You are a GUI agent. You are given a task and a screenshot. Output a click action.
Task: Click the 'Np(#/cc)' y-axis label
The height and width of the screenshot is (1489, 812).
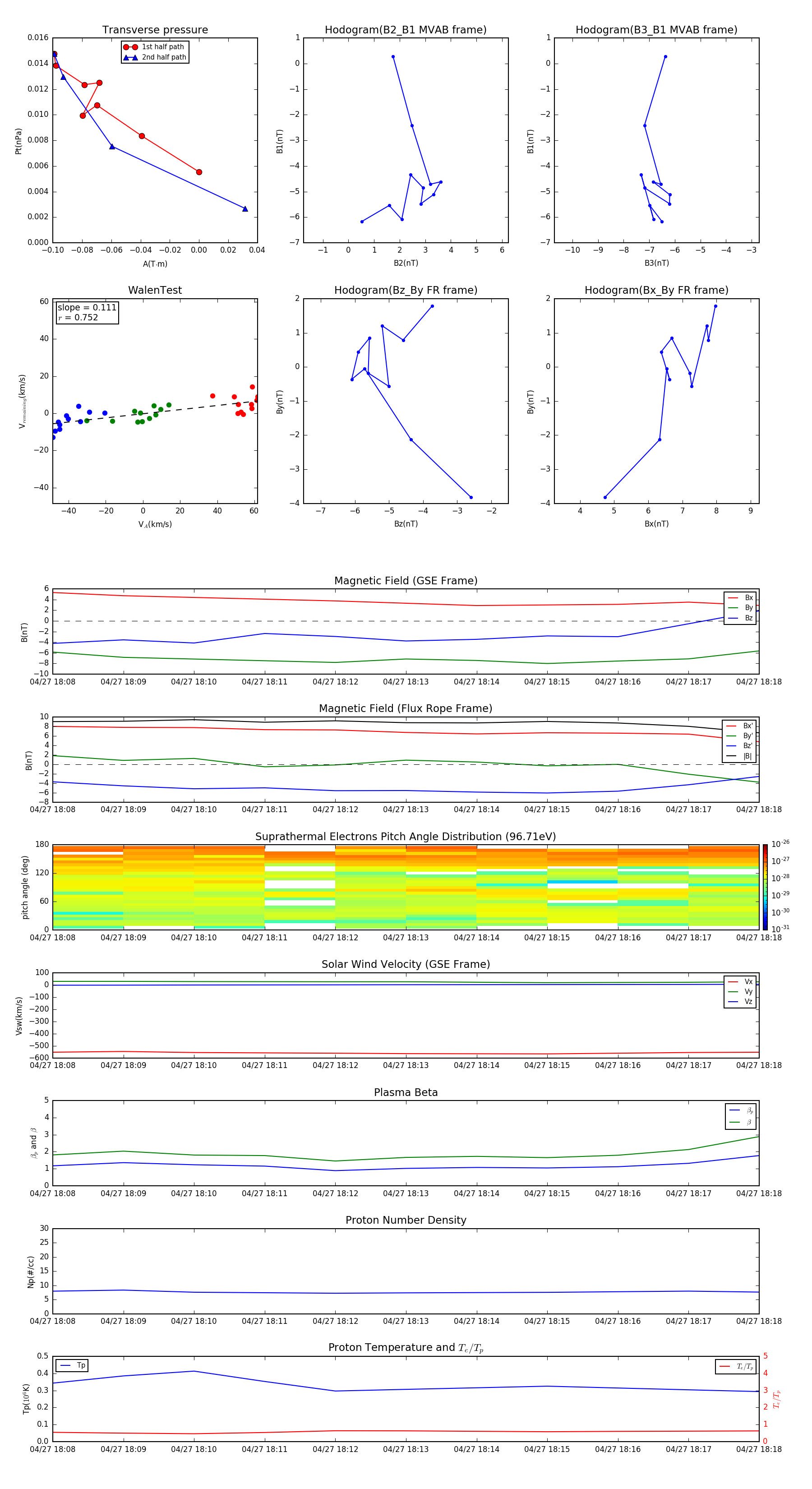pos(31,1272)
